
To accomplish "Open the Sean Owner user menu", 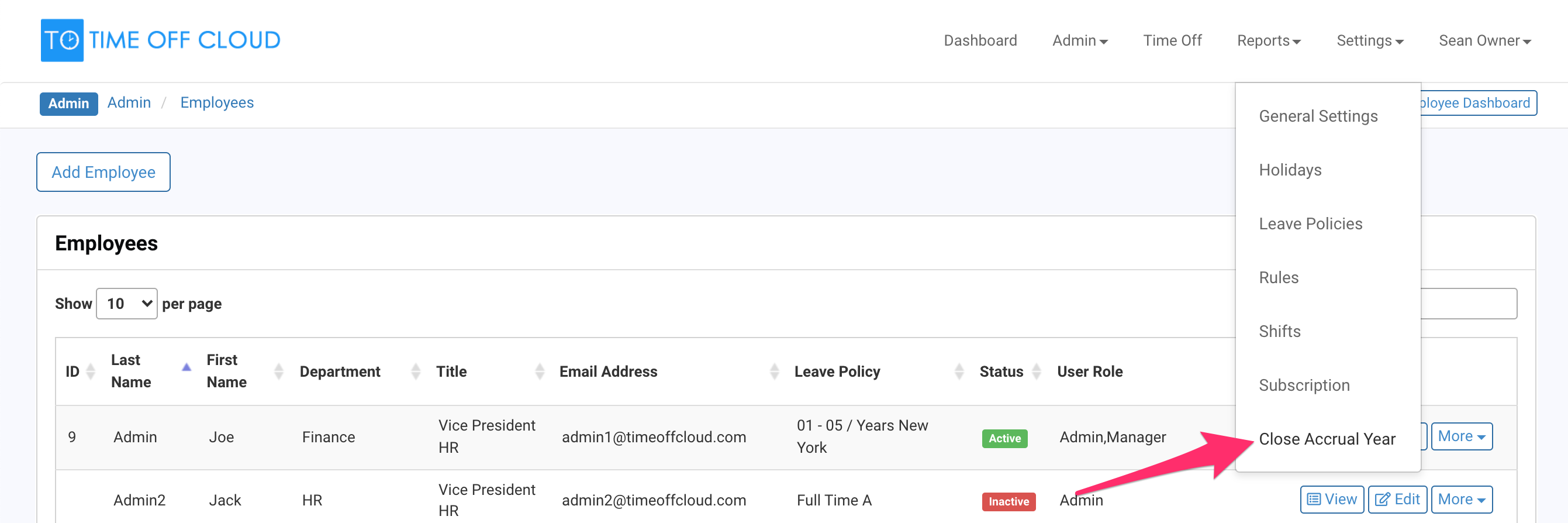I will (1484, 40).
